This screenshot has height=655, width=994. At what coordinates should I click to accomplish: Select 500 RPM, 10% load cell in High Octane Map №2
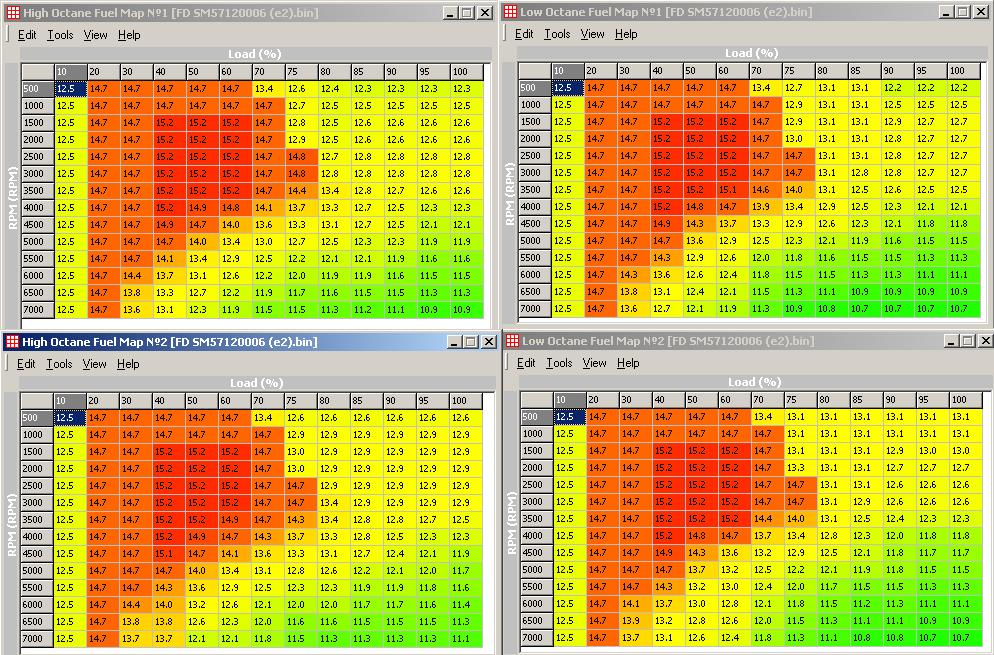coord(69,418)
